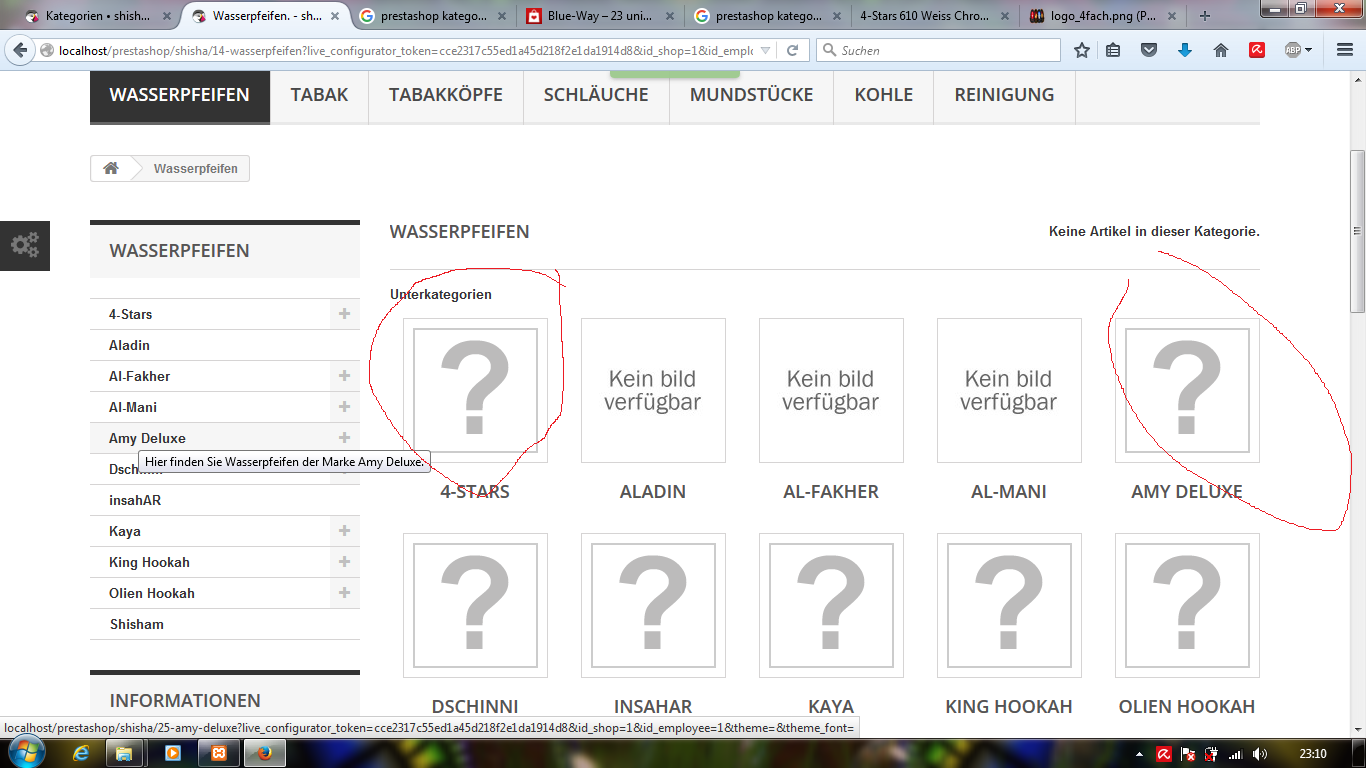
Task: Open the TABAK menu item
Action: [x=320, y=96]
